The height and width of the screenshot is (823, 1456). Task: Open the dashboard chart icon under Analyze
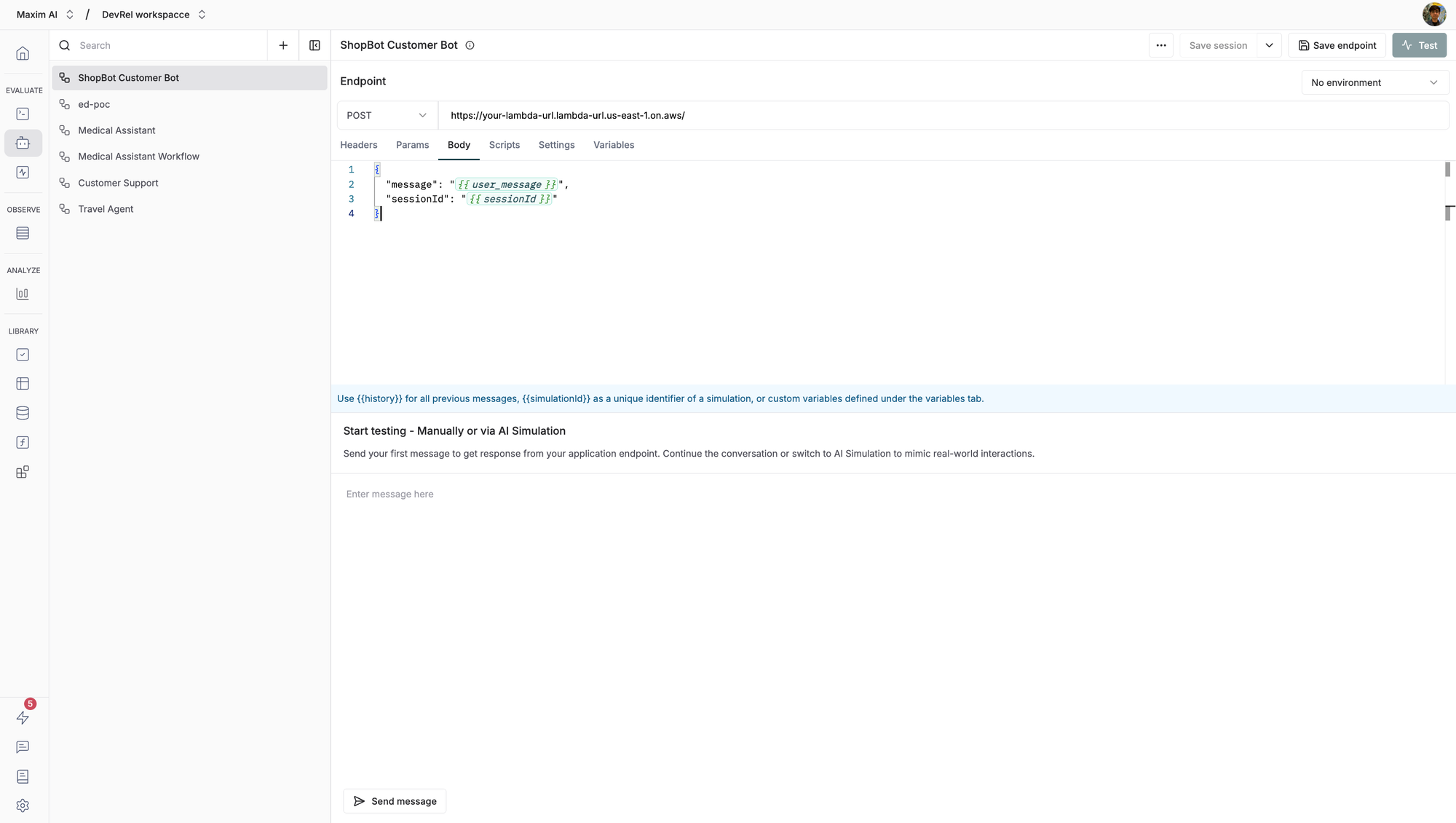click(x=23, y=294)
